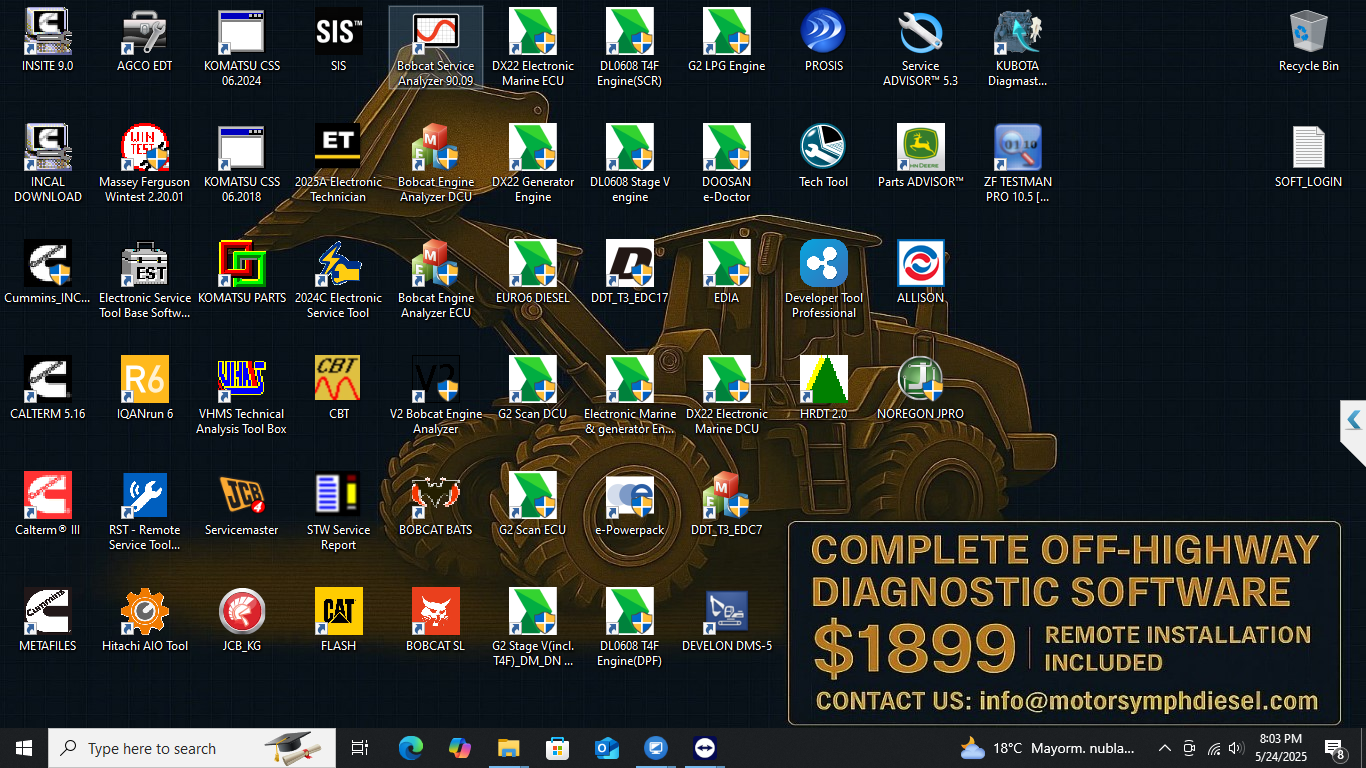This screenshot has height=768, width=1366.
Task: Open KUBOTA Diagmaster
Action: click(x=1018, y=38)
